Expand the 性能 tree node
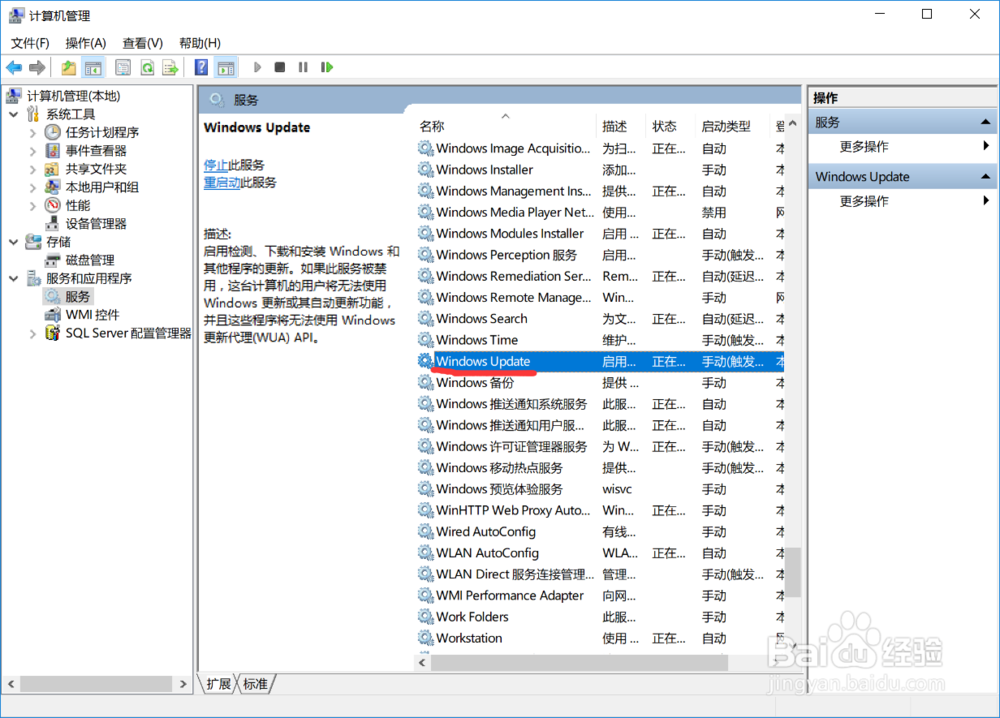The height and width of the screenshot is (718, 1000). pyautogui.click(x=33, y=205)
